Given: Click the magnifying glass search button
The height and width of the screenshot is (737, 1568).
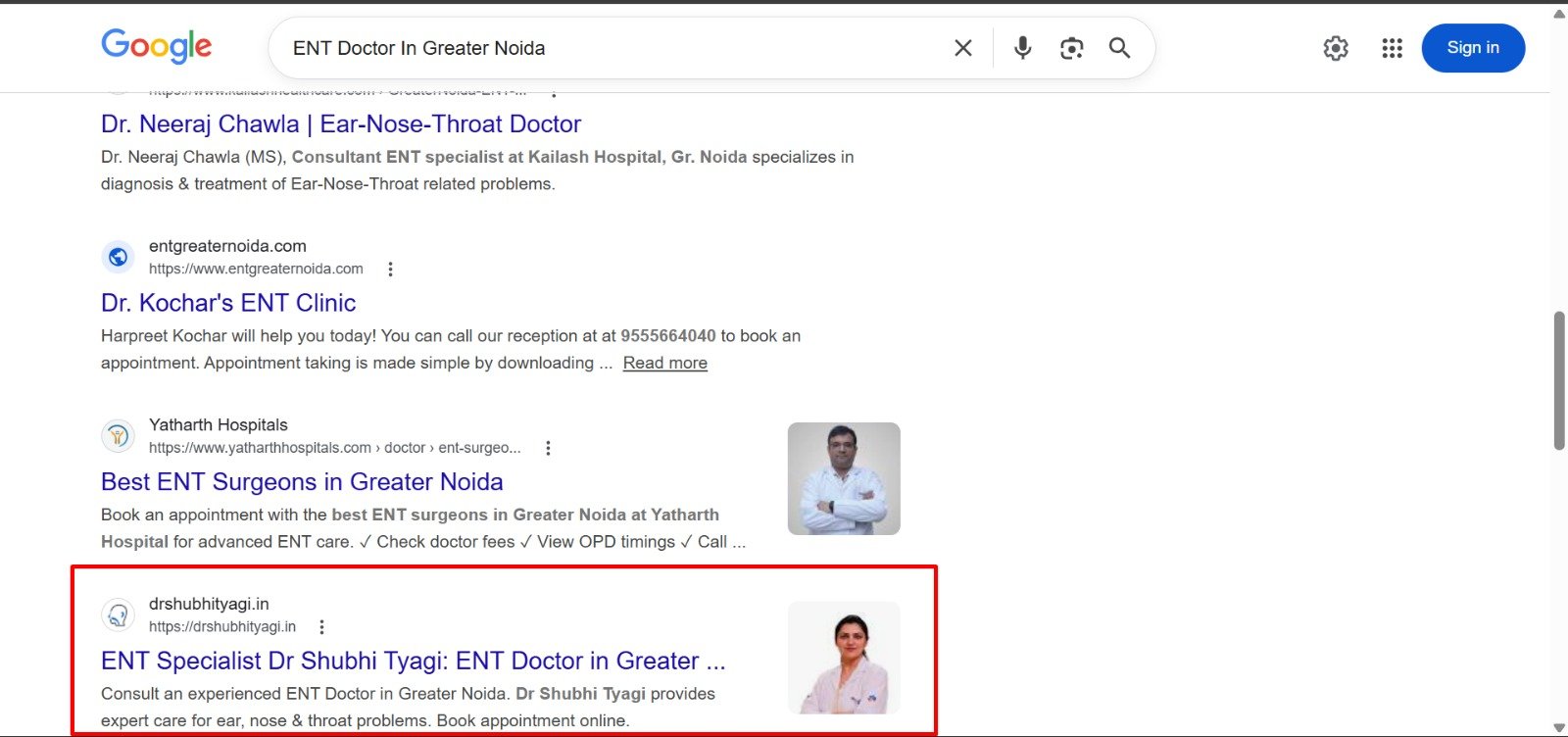Looking at the screenshot, I should click(x=1119, y=48).
